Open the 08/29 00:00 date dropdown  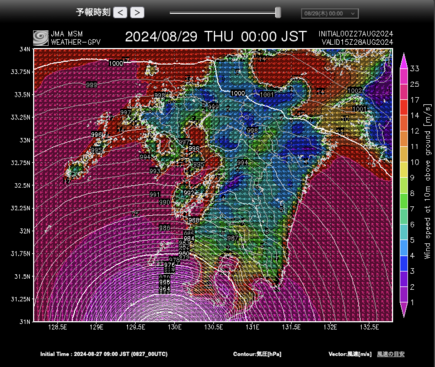(x=330, y=13)
